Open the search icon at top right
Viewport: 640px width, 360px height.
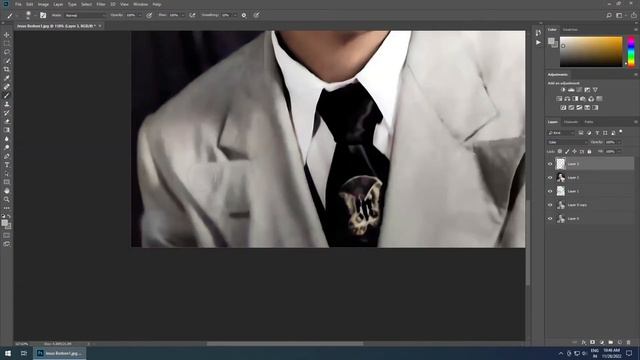[609, 15]
